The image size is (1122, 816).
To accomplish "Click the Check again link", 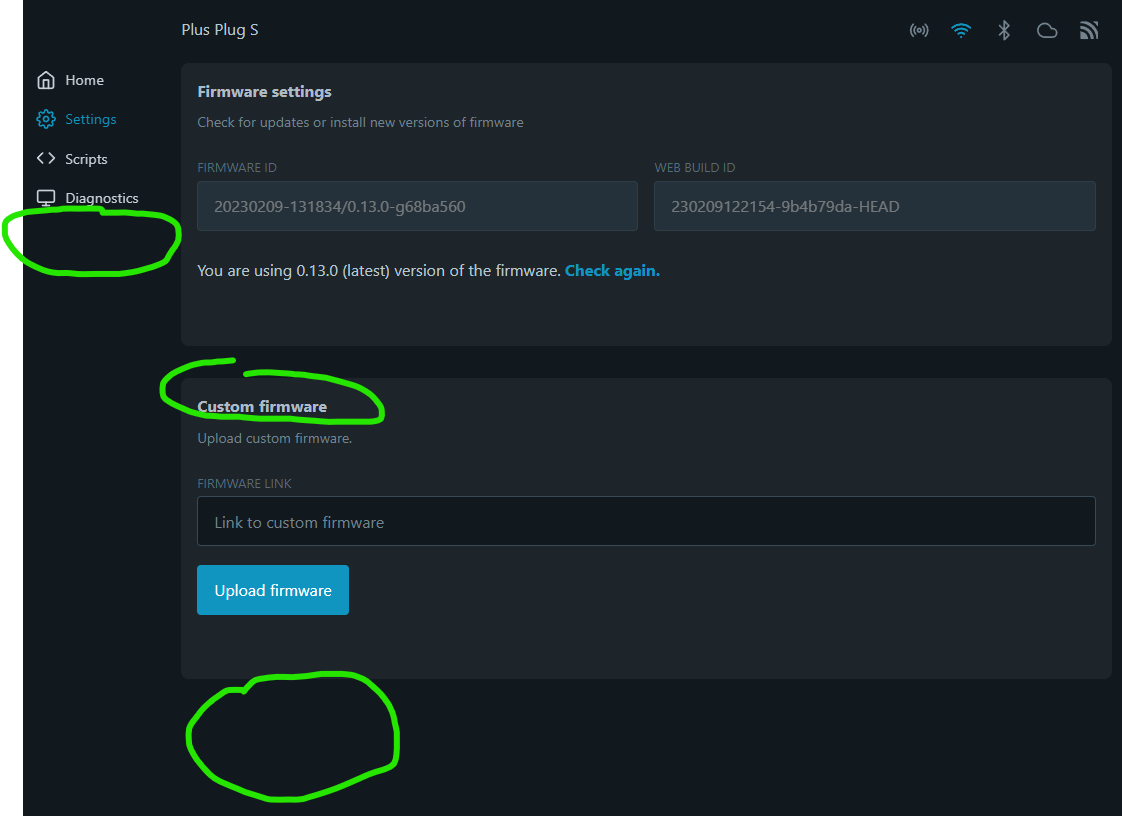I will pyautogui.click(x=612, y=271).
